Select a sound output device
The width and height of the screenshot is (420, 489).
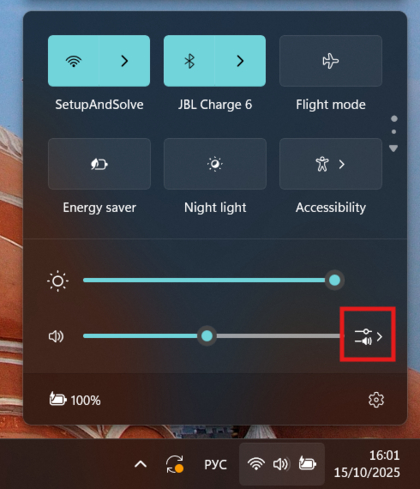(x=368, y=337)
